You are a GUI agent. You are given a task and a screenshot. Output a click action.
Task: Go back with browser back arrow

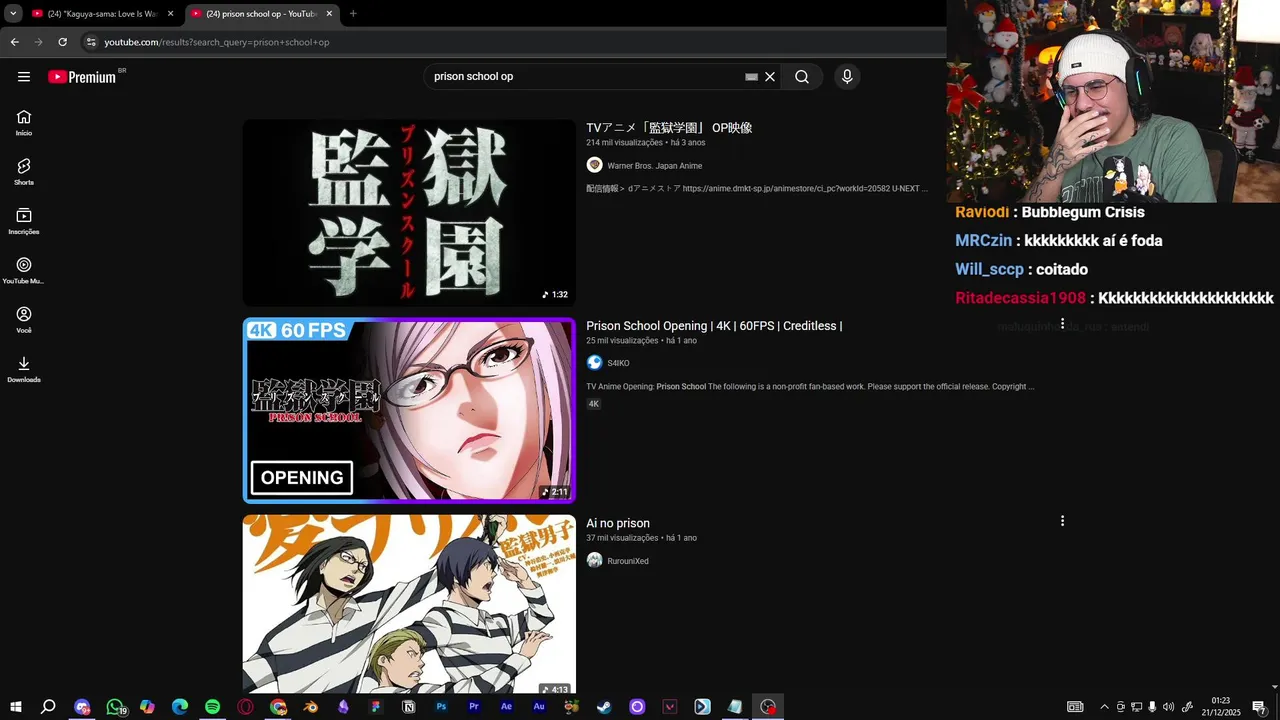click(14, 42)
